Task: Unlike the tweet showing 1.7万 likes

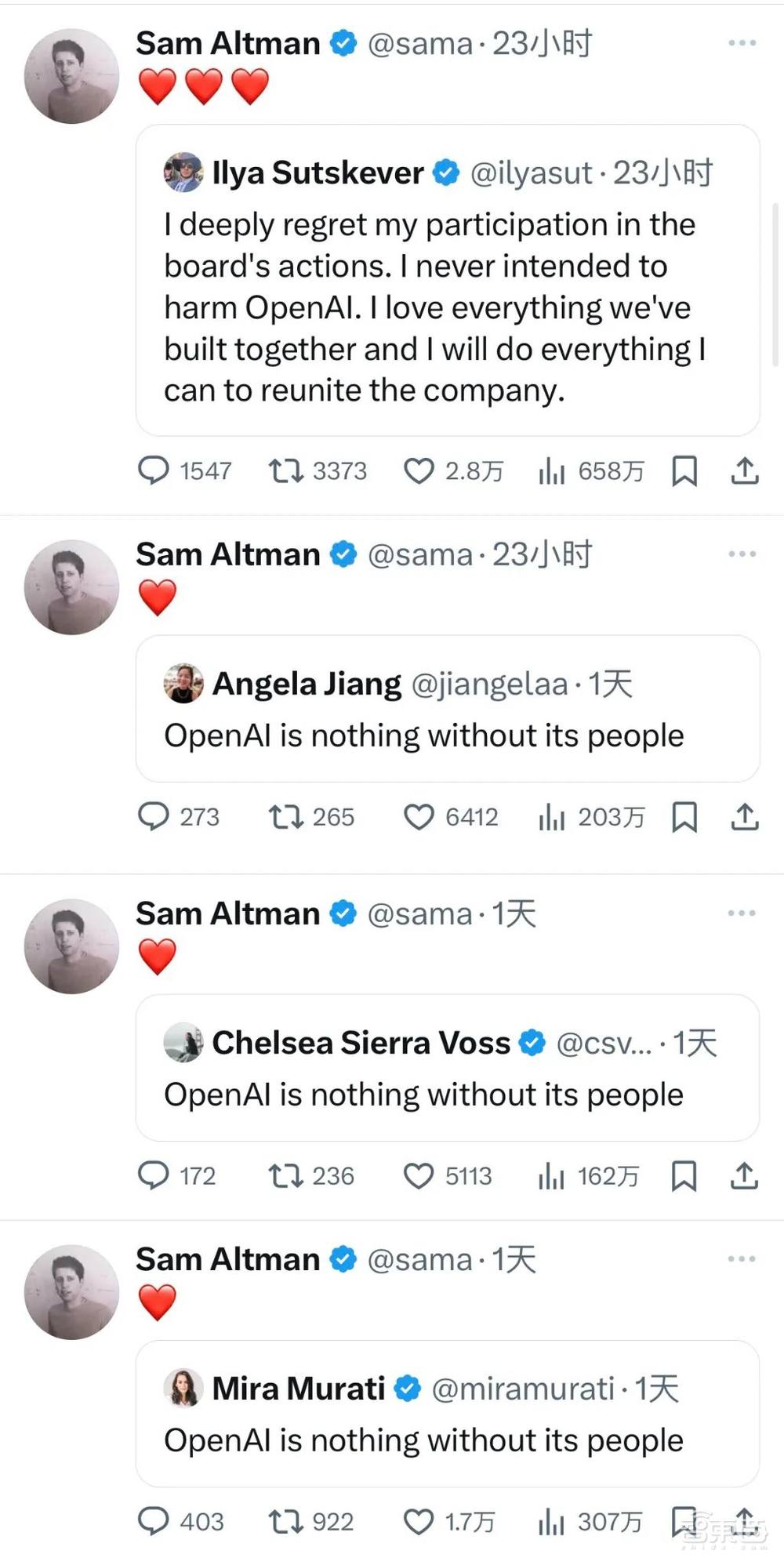Action: (x=421, y=1521)
